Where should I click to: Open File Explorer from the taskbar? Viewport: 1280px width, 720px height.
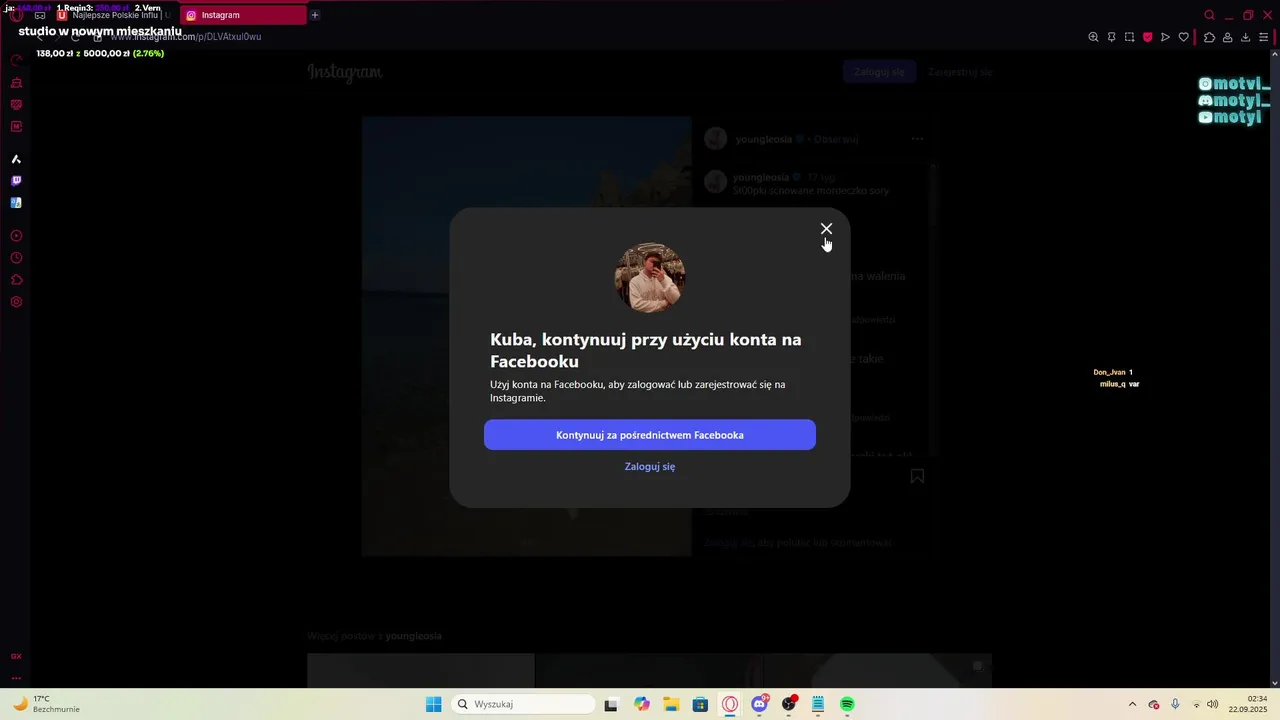click(671, 704)
